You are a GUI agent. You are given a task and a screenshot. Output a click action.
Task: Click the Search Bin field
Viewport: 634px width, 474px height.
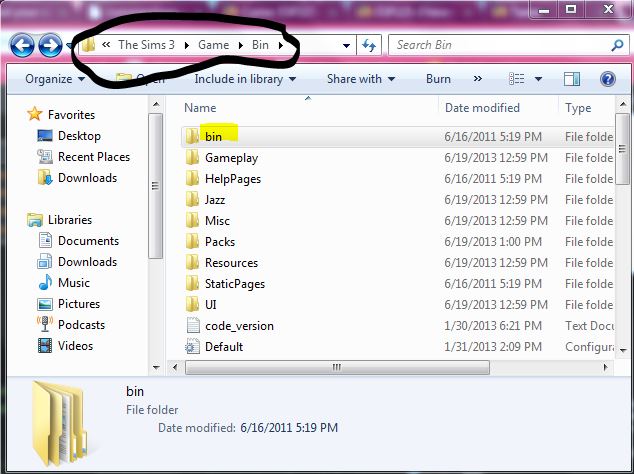pyautogui.click(x=501, y=45)
